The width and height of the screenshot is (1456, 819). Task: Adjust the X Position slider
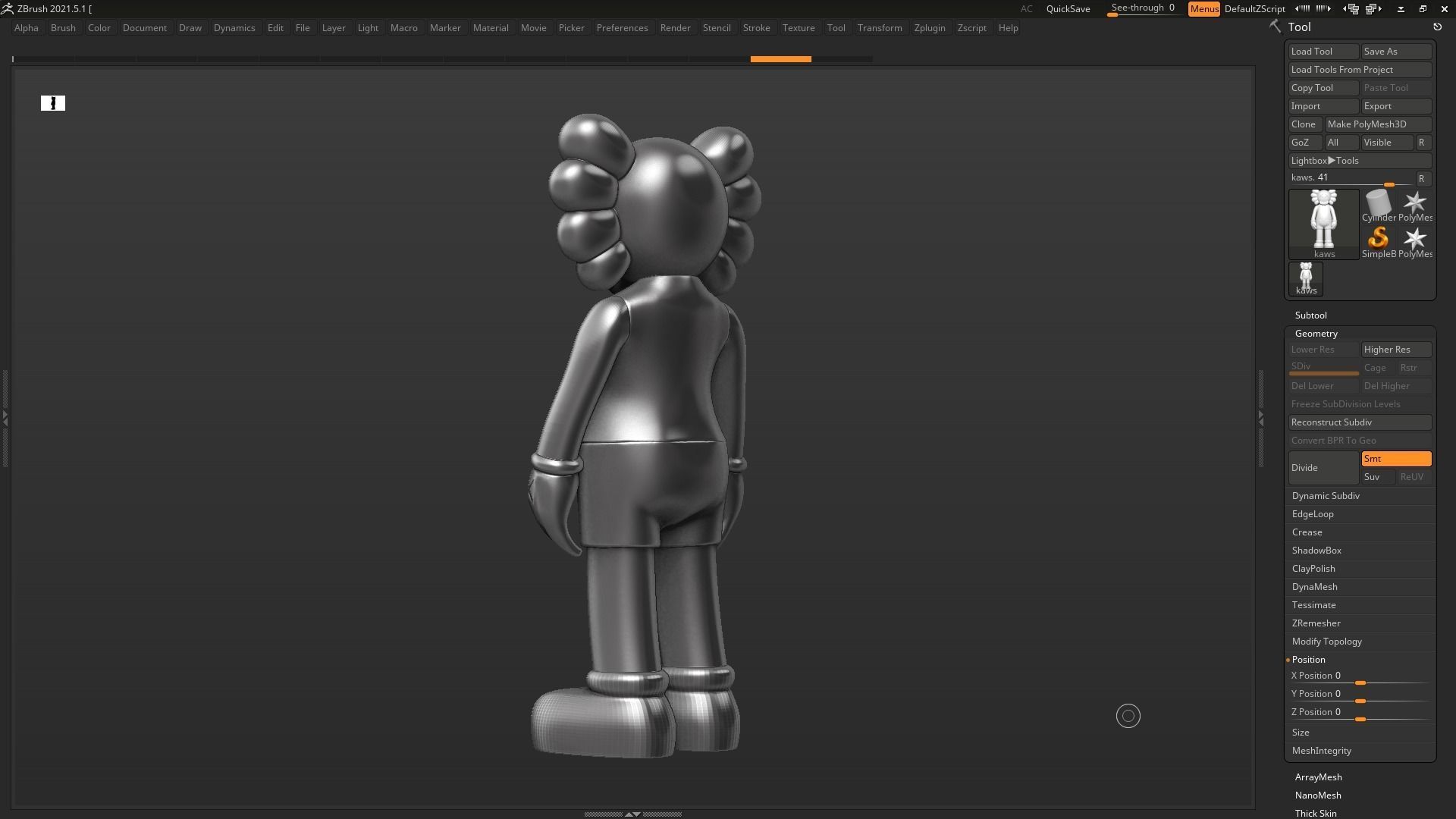tap(1360, 676)
